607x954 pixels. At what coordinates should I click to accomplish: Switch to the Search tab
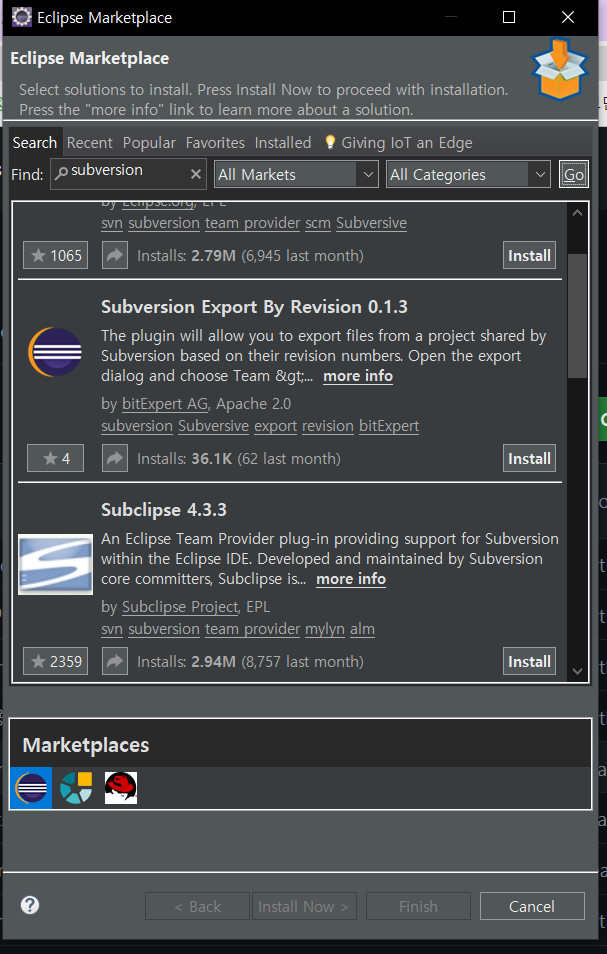35,142
